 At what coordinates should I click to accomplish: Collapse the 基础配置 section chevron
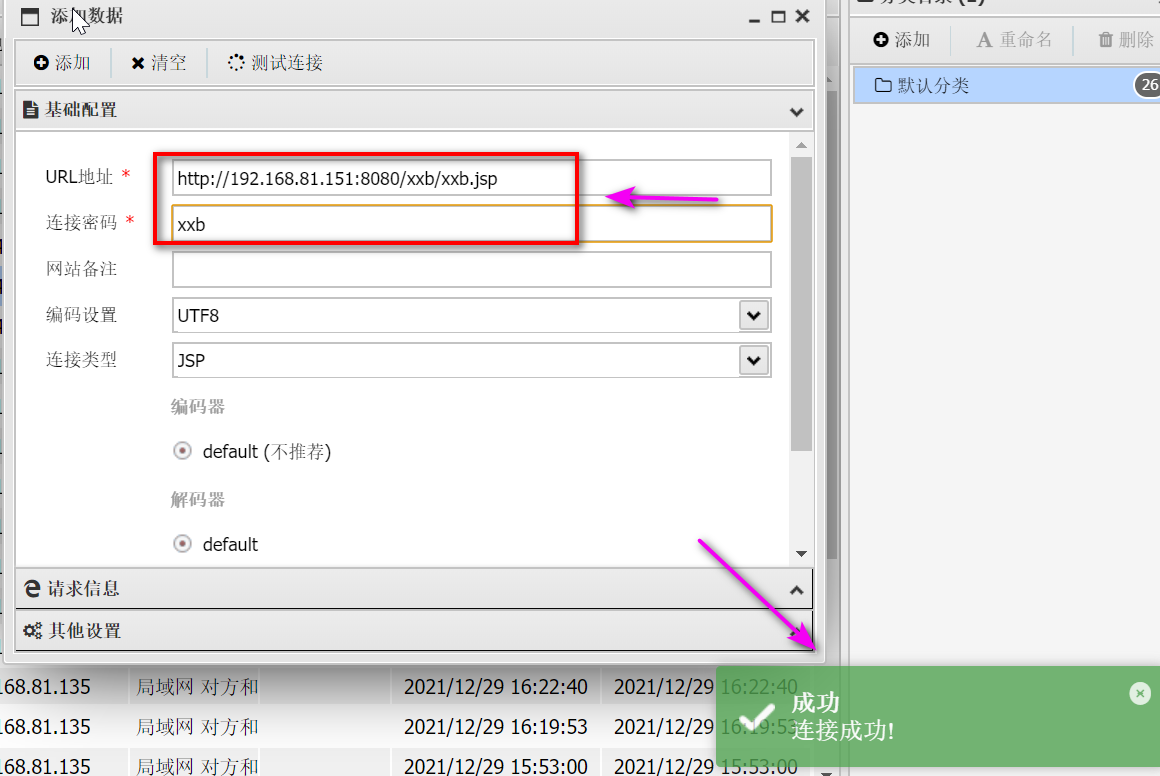[x=796, y=112]
